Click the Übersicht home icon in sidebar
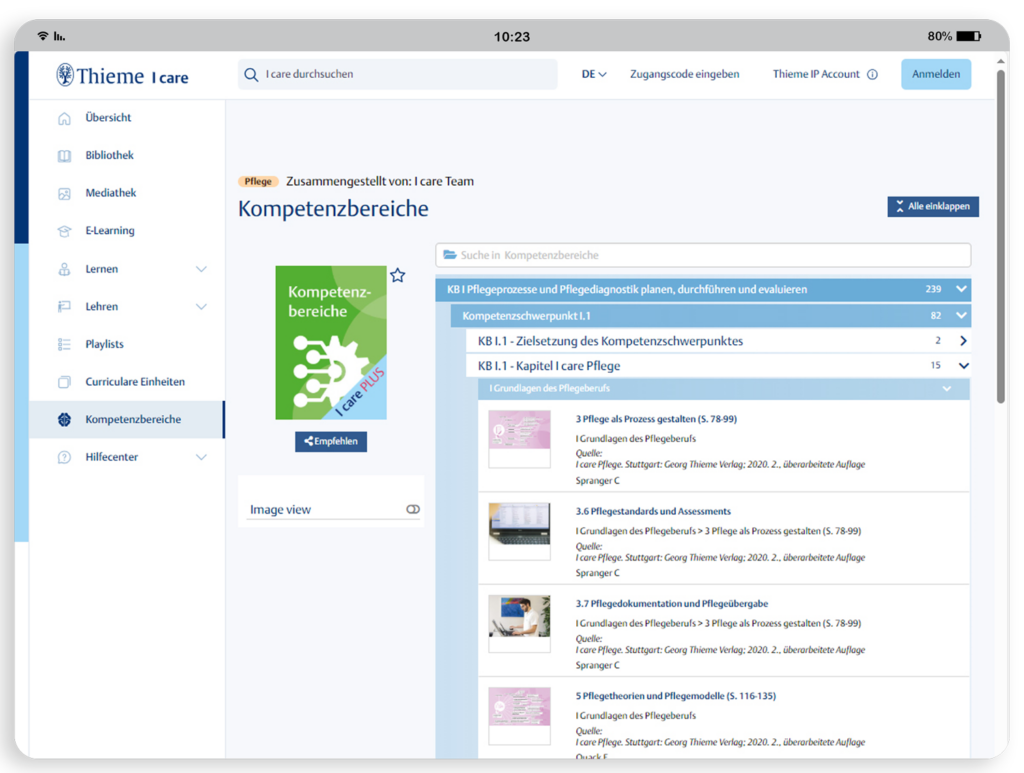1024x773 pixels. click(x=65, y=118)
